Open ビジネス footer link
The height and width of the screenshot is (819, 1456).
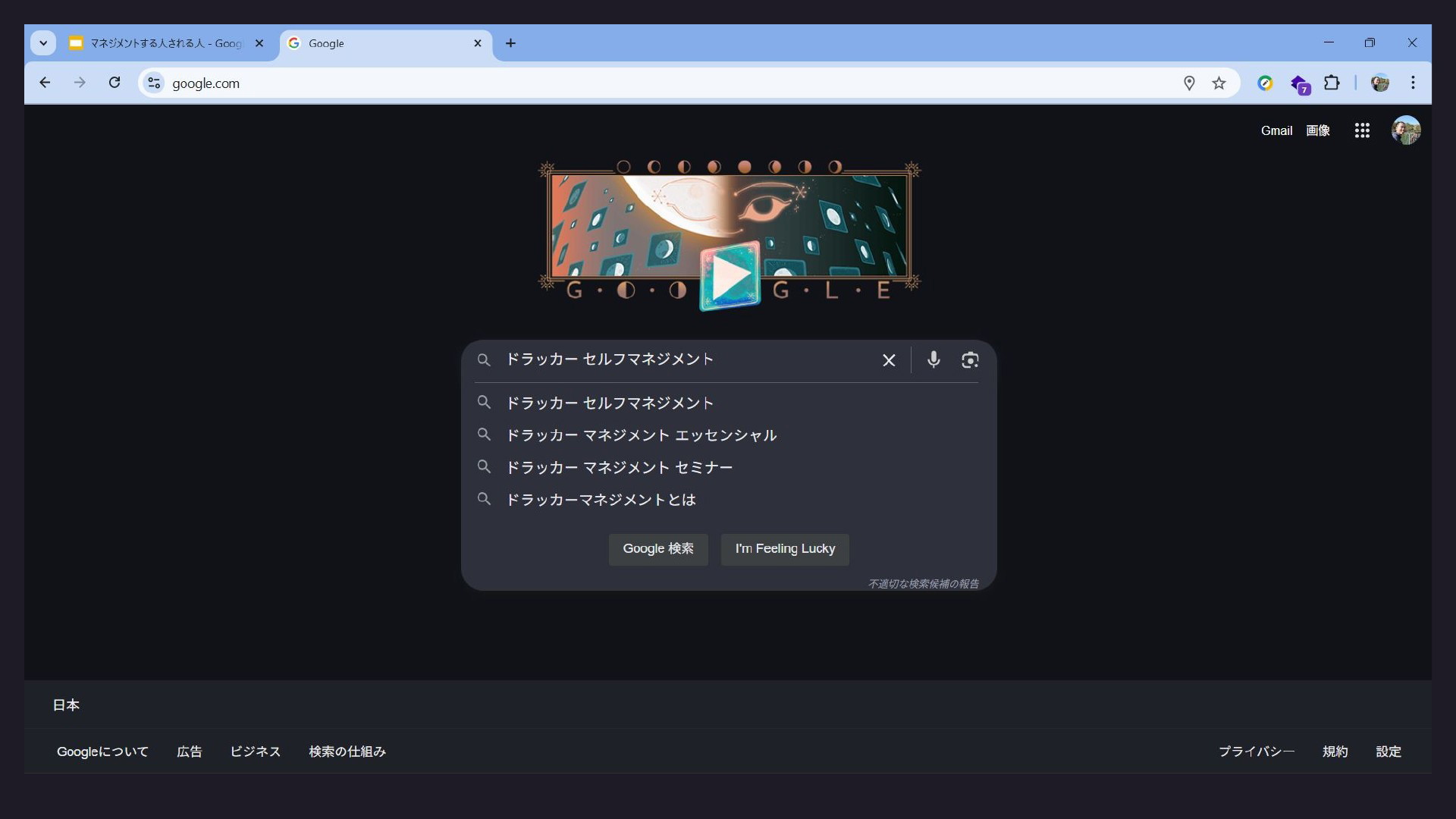(256, 752)
